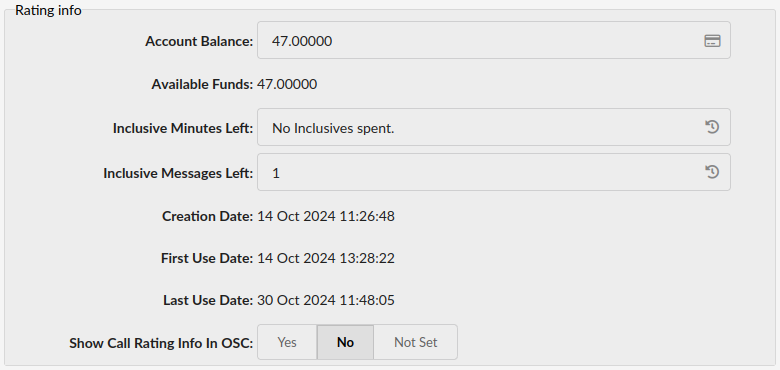Click the credit card icon in Account Balance
Viewport: 780px width, 370px height.
pyautogui.click(x=712, y=41)
